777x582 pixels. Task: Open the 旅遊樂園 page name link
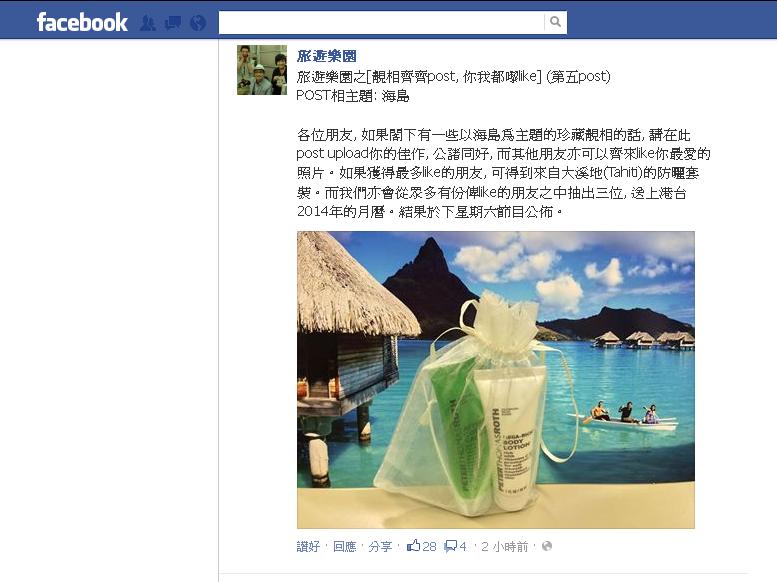(x=327, y=56)
